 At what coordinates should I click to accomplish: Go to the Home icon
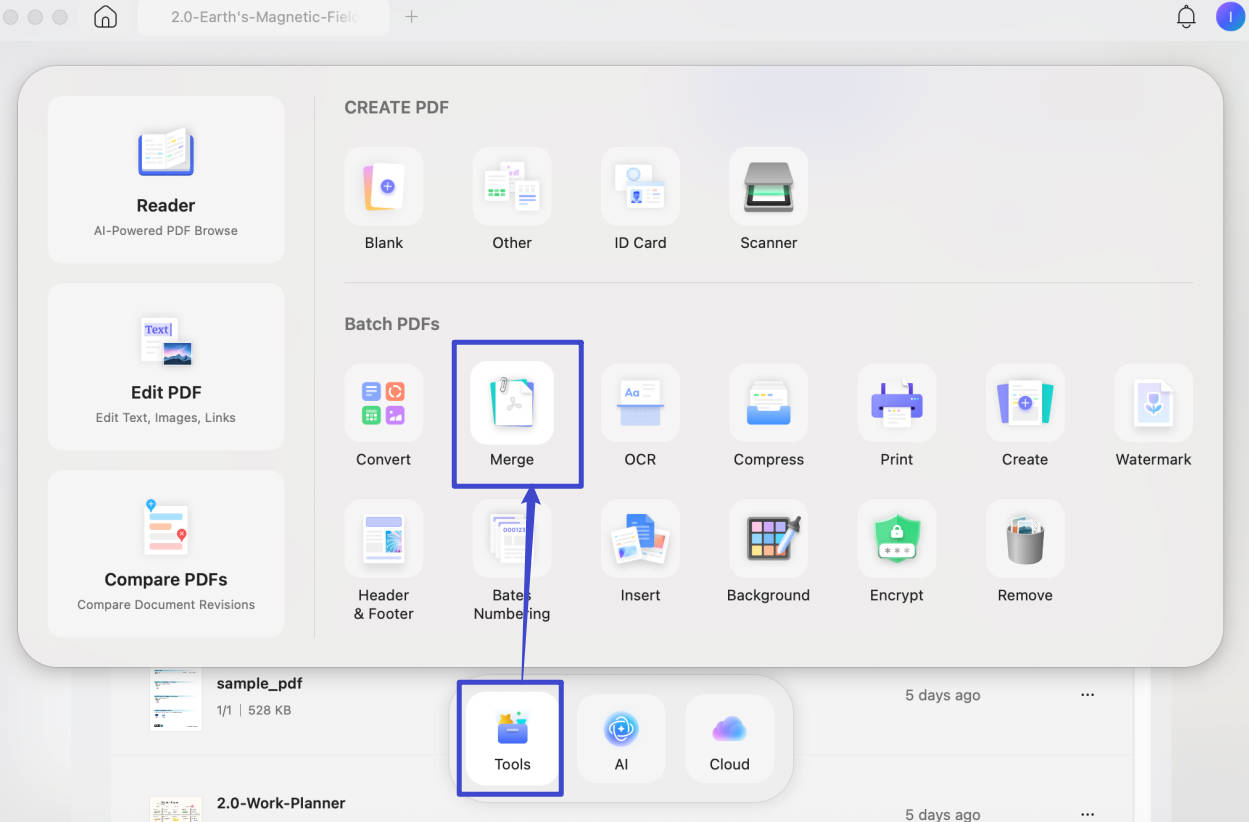[x=105, y=17]
